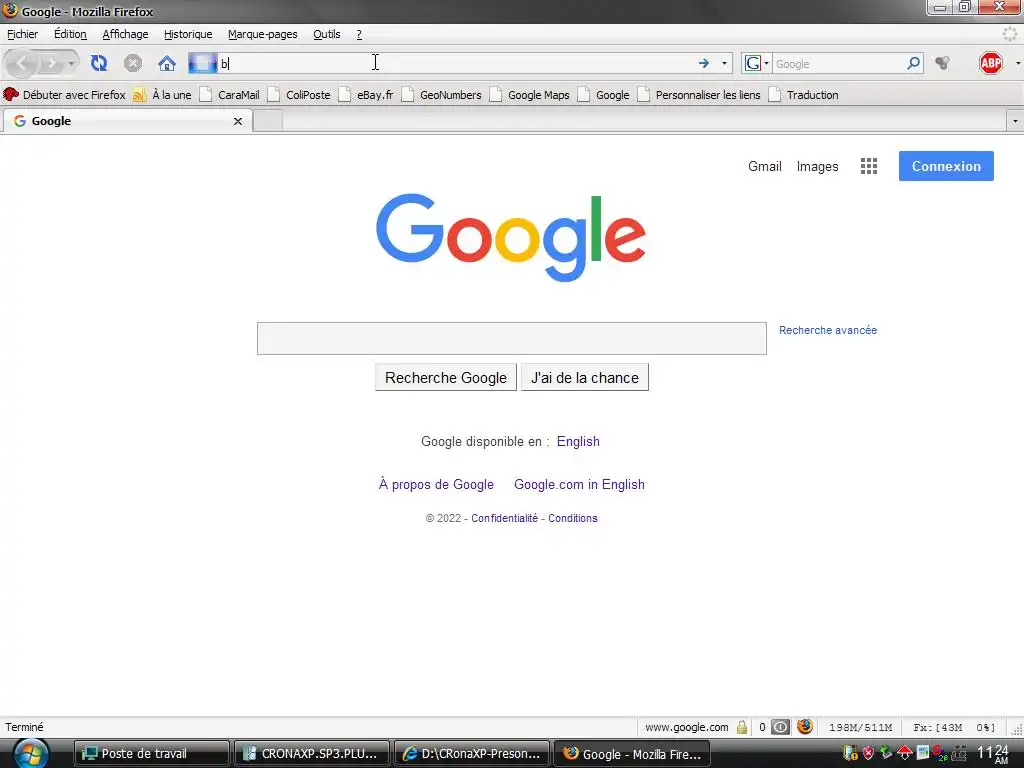Open the back/forward history dropdown
The image size is (1024, 768).
[71, 64]
